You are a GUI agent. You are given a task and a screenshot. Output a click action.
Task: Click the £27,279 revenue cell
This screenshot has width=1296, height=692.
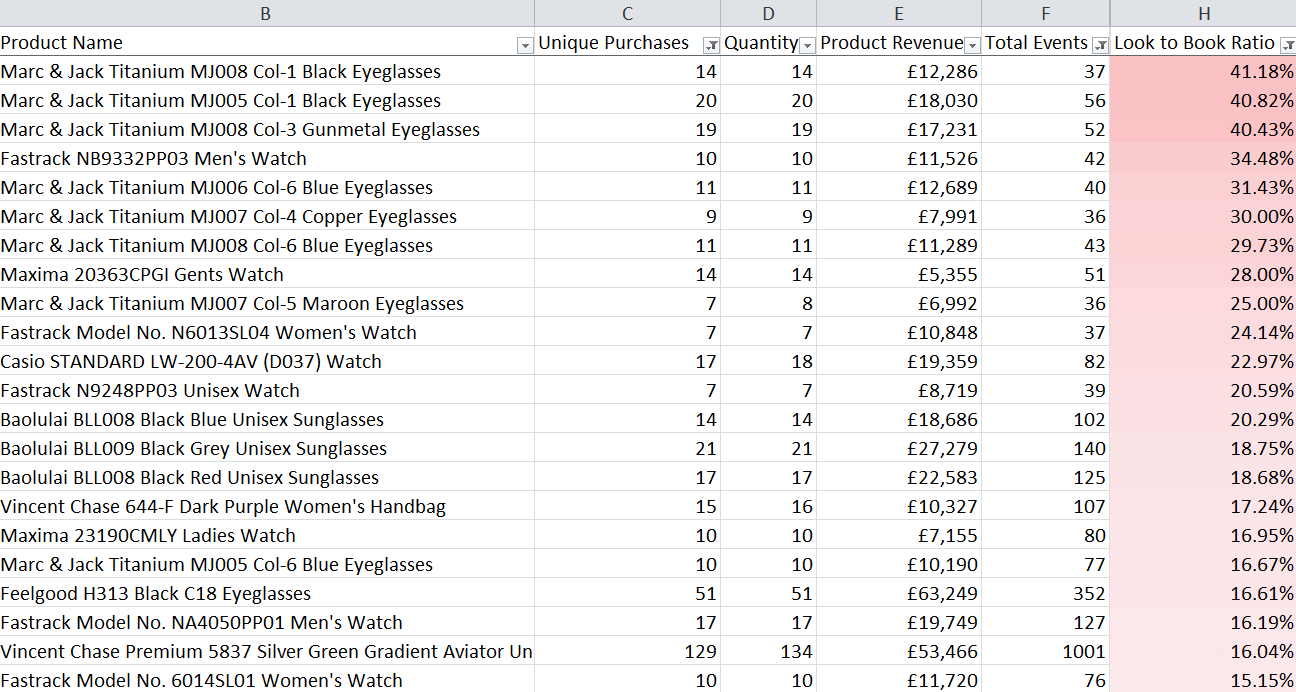[899, 448]
